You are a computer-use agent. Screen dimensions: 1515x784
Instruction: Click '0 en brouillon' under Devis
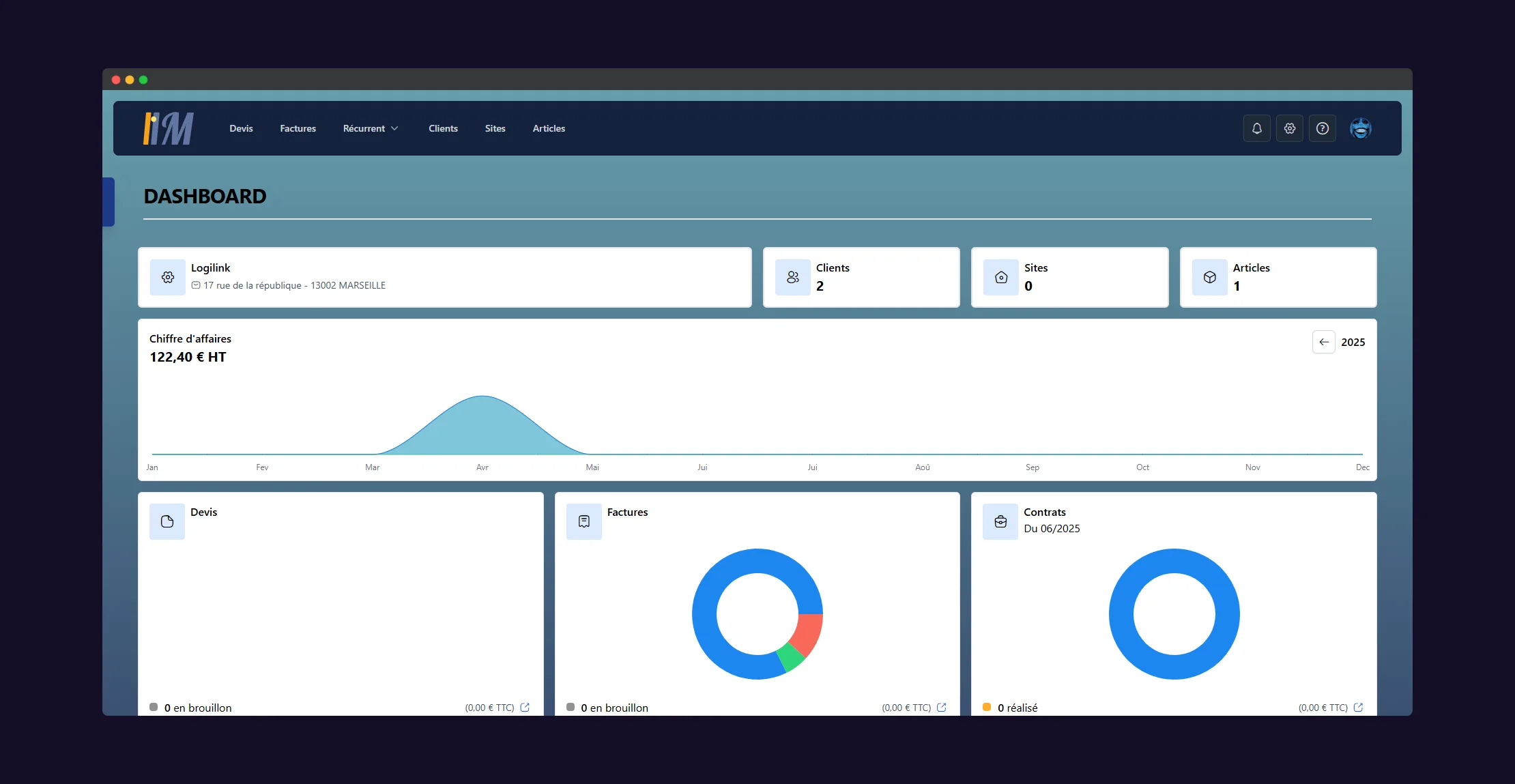[x=198, y=708]
